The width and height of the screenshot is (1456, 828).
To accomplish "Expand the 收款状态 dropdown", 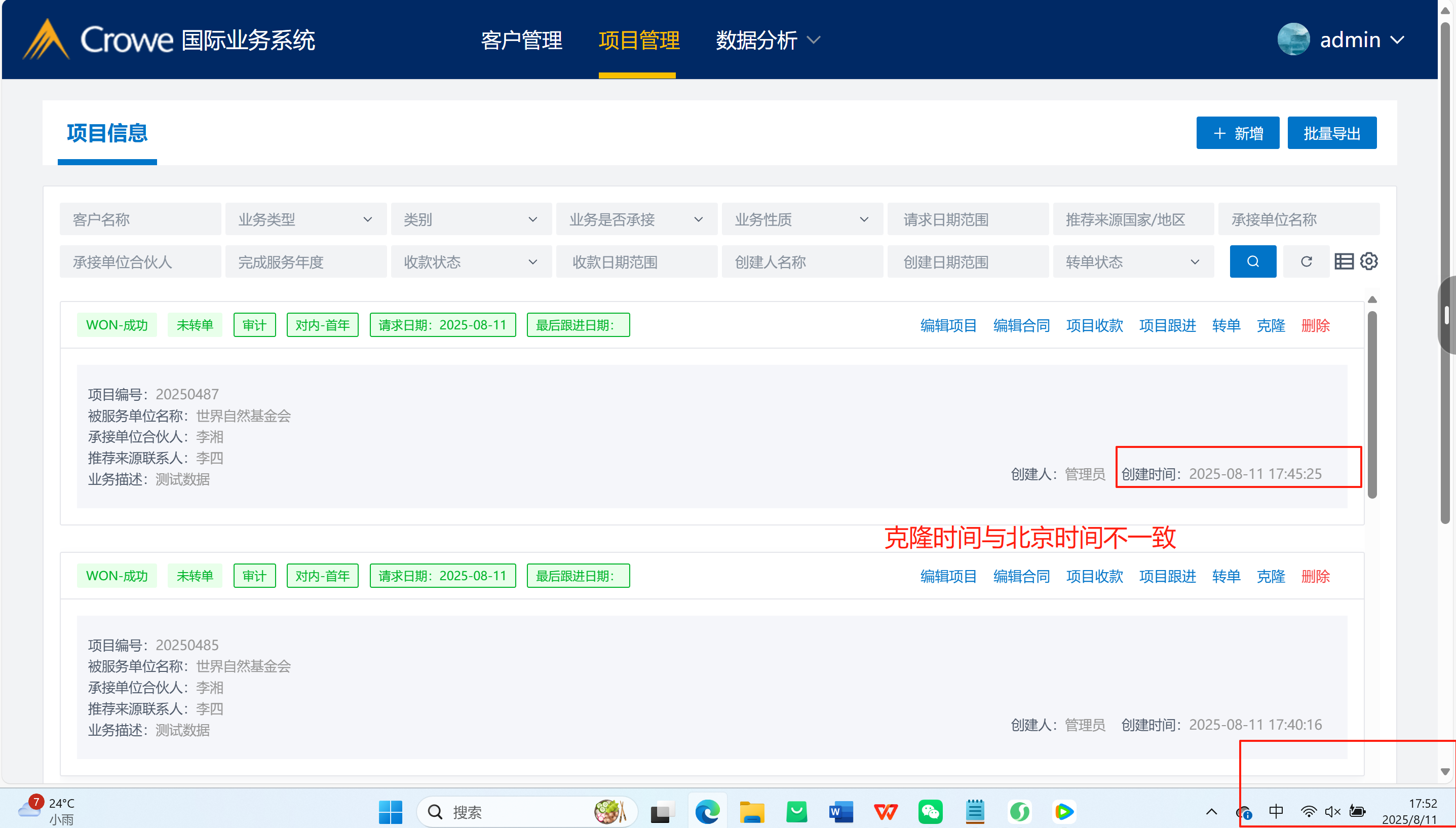I will coord(471,262).
